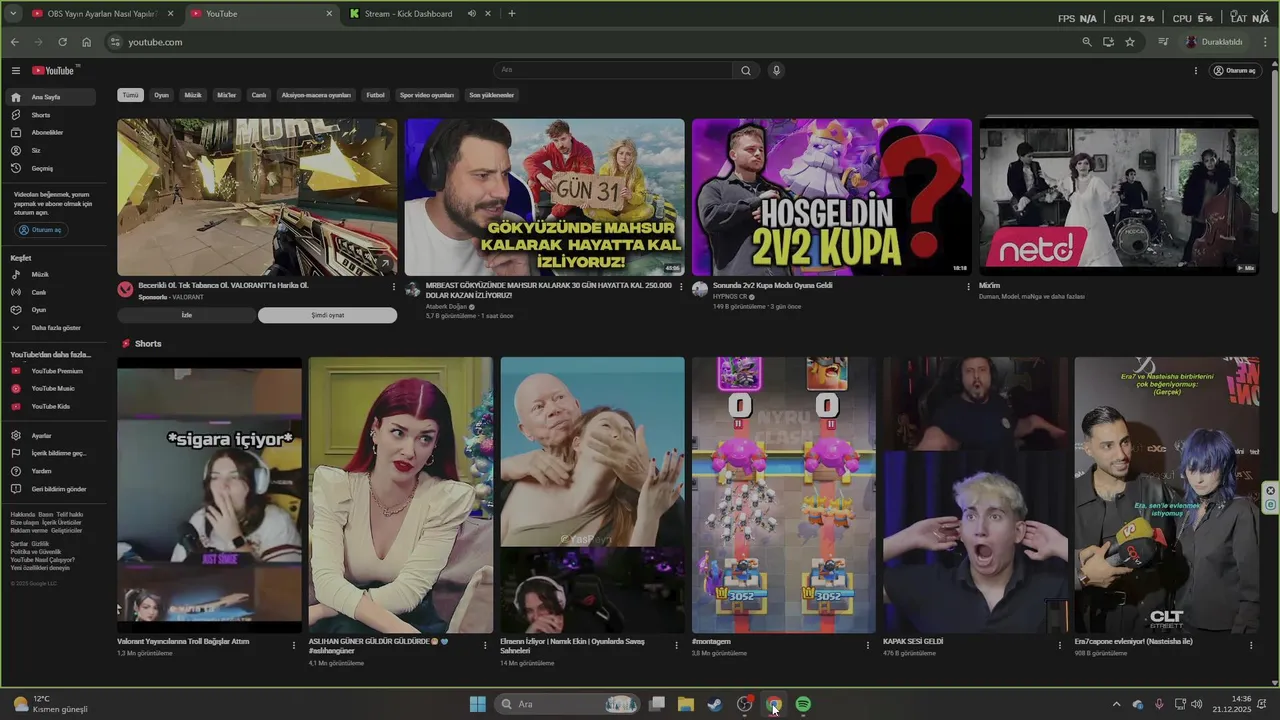Click the YouTube search input field

click(613, 70)
